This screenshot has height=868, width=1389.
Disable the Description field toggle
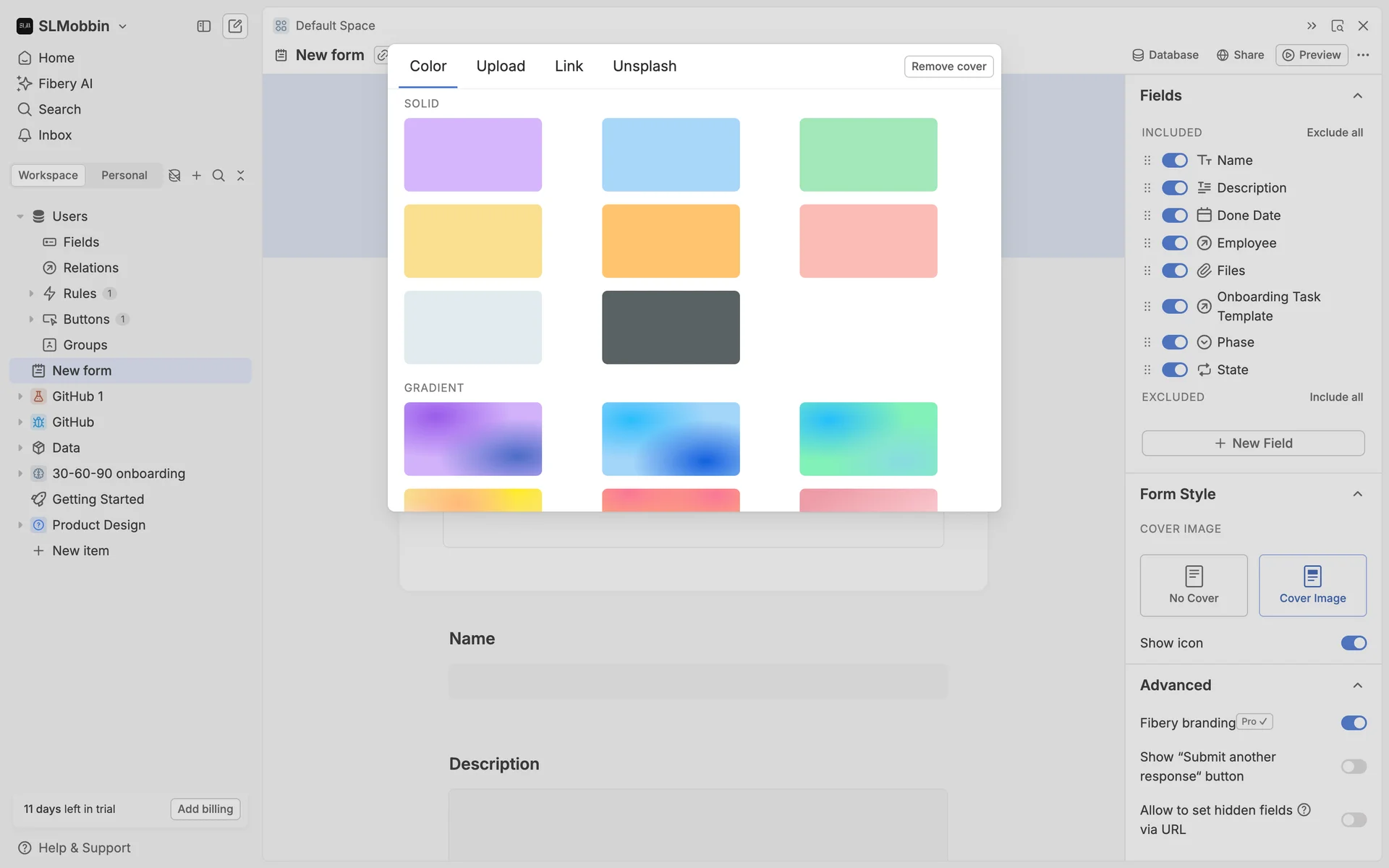pos(1174,188)
